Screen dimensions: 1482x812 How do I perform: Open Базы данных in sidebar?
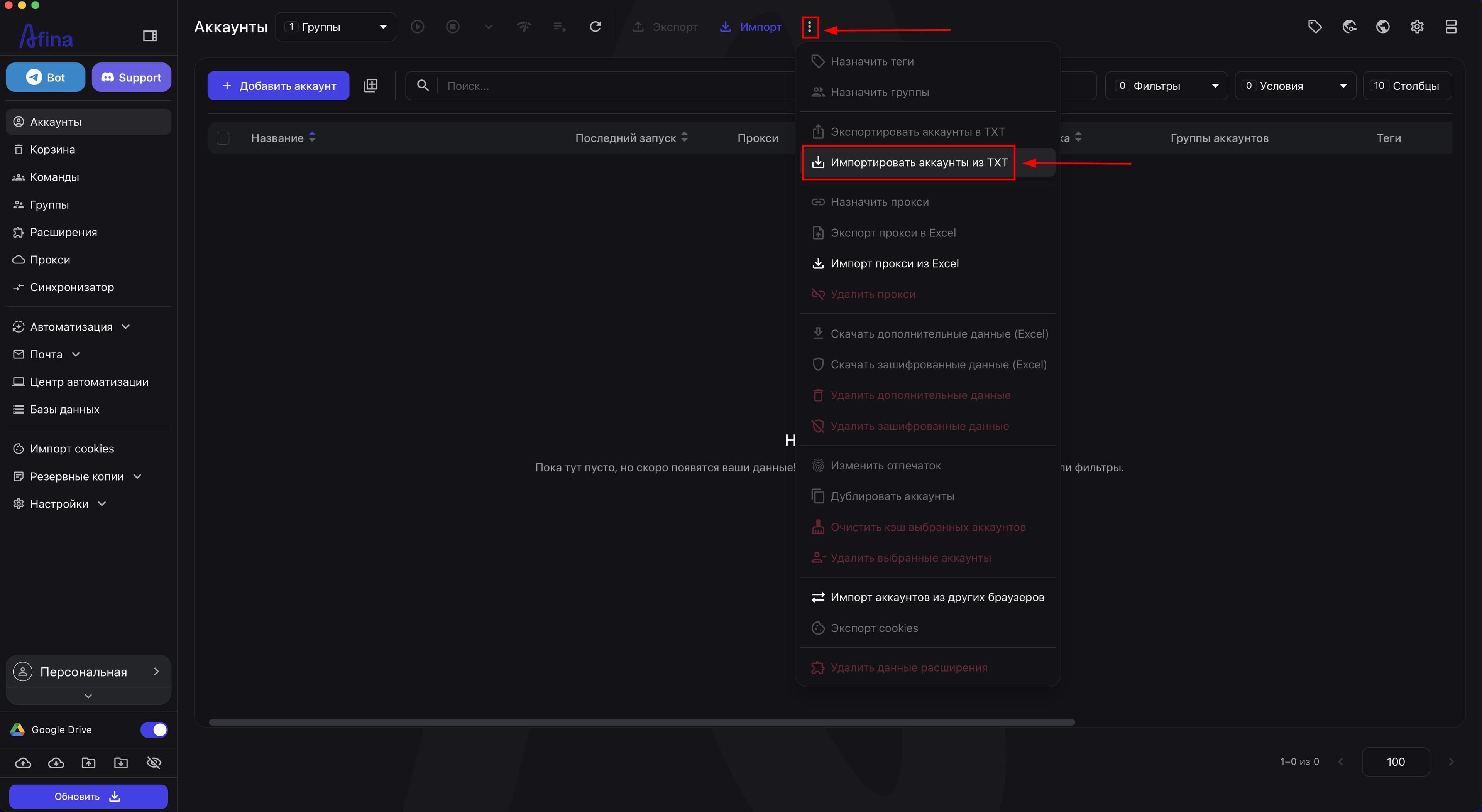pos(89,409)
